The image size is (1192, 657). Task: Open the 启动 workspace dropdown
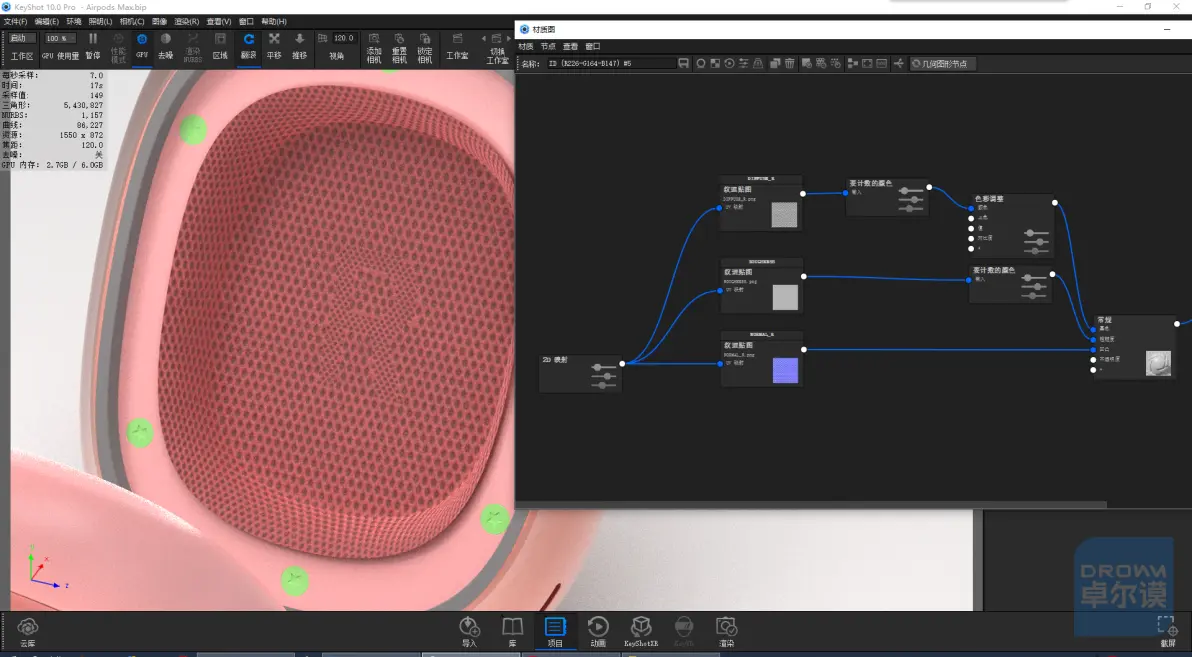click(21, 38)
